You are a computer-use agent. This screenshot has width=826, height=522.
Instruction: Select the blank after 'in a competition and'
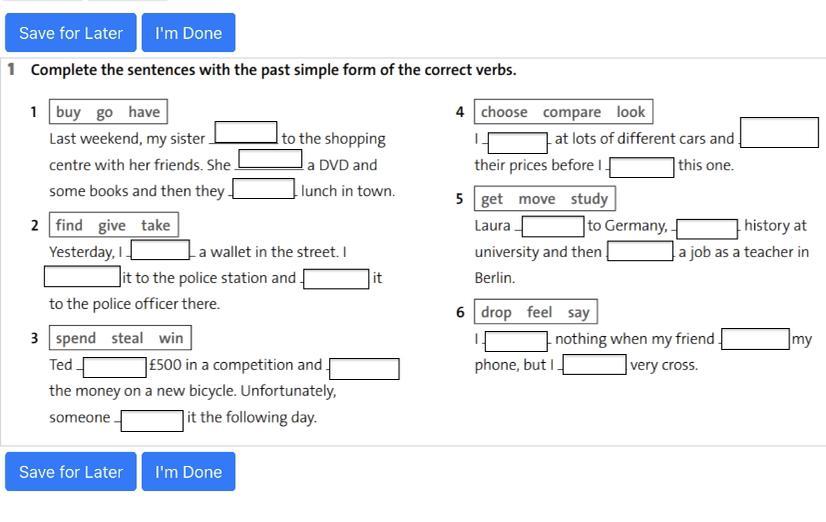point(364,369)
